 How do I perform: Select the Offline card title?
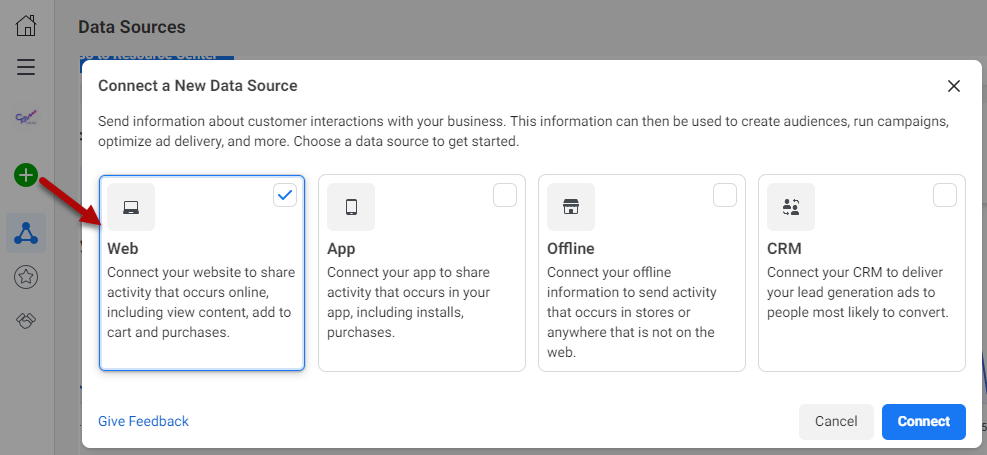571,249
